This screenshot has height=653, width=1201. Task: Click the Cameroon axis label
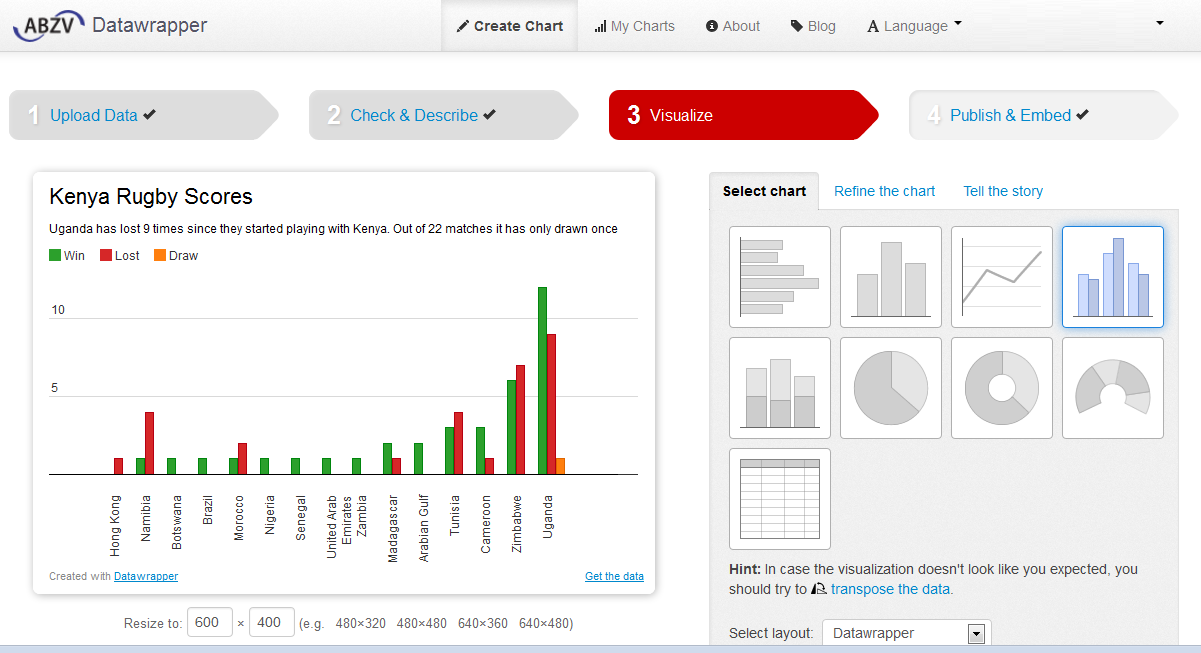(486, 523)
